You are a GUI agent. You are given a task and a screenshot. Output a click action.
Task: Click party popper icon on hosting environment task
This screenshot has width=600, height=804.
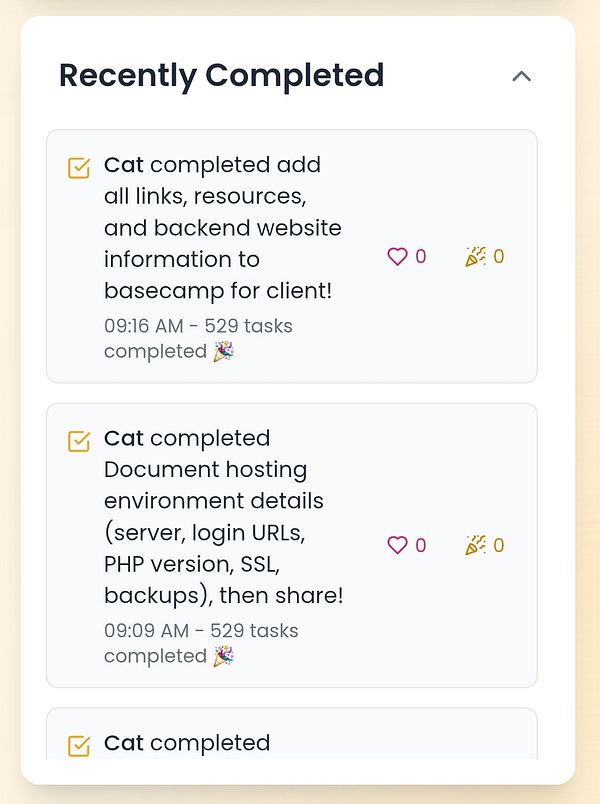[x=475, y=545]
